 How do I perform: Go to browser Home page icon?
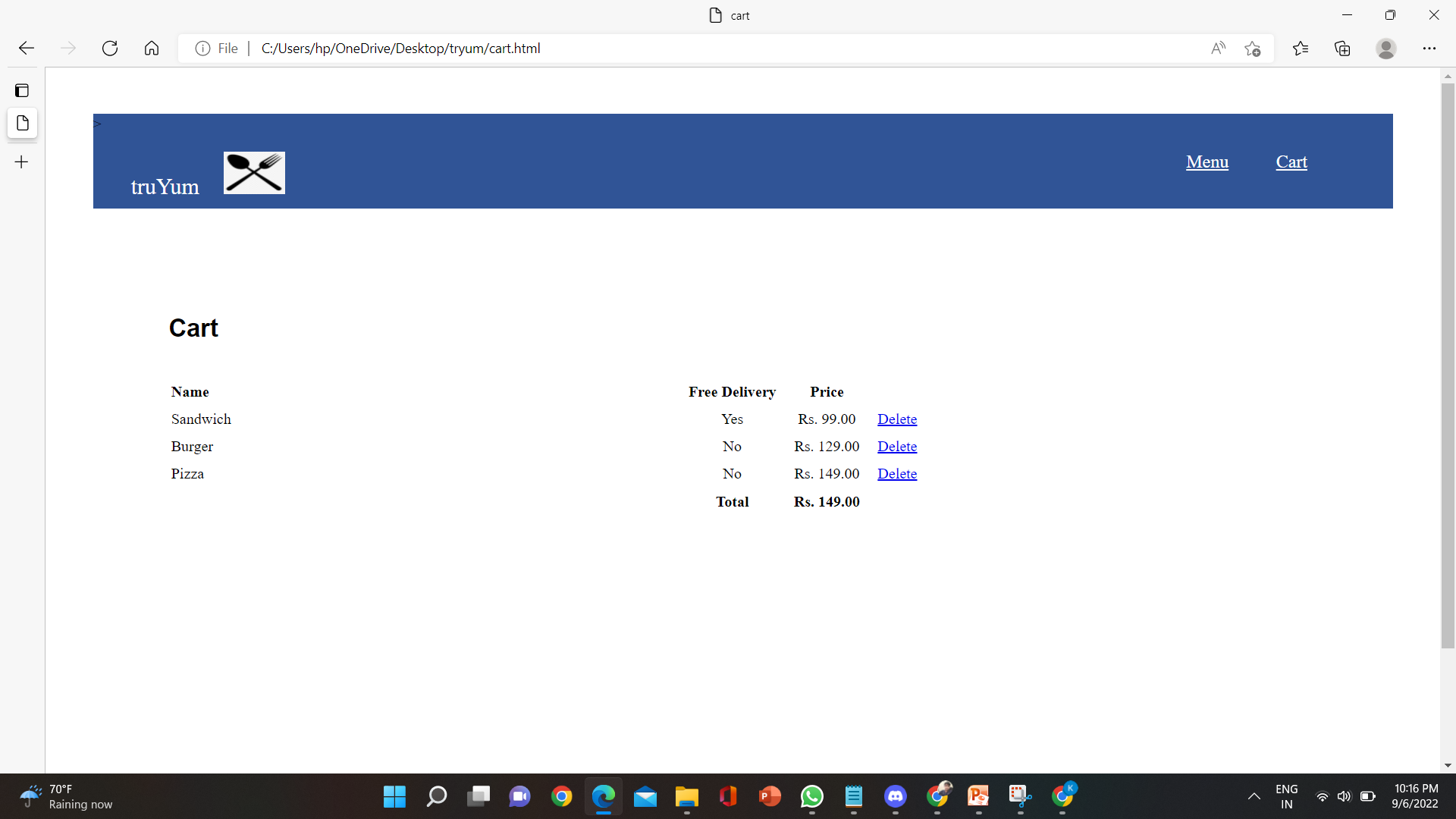152,49
